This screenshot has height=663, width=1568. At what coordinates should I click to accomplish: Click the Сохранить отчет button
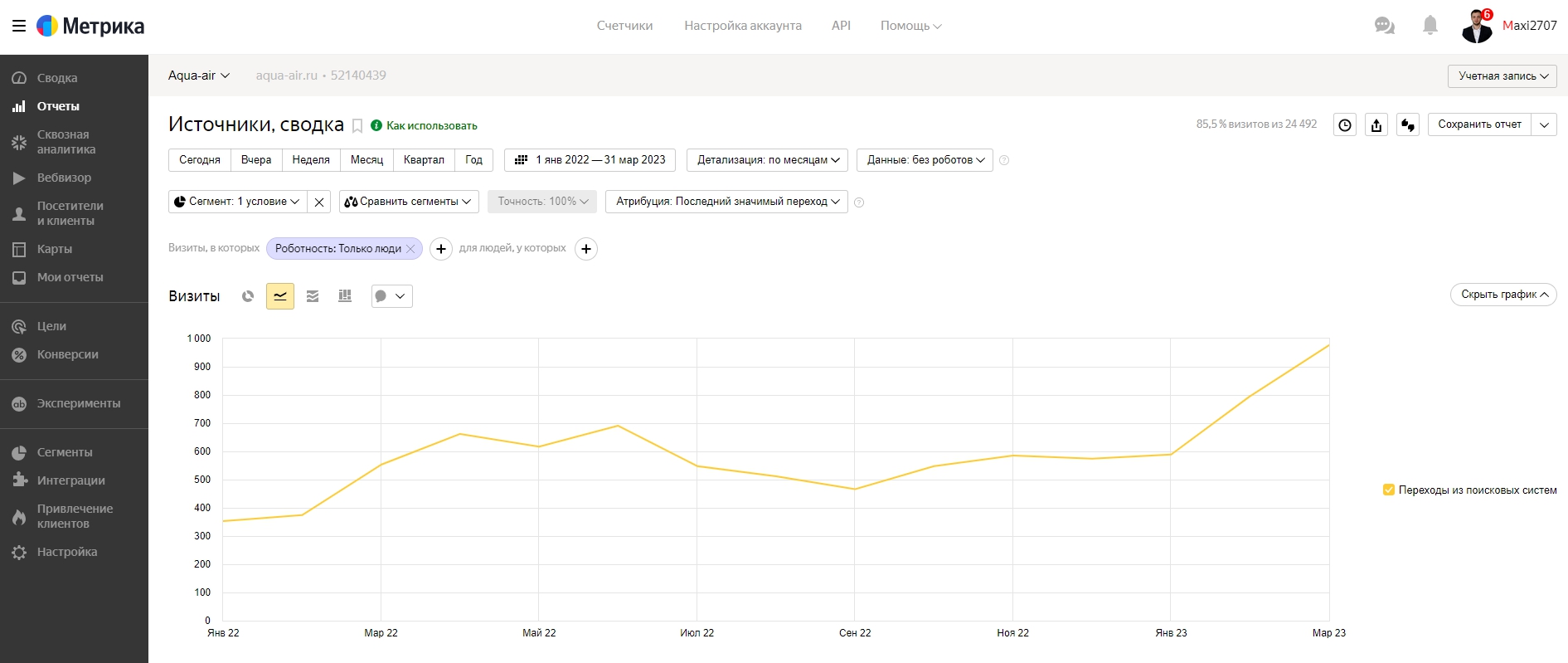1479,124
